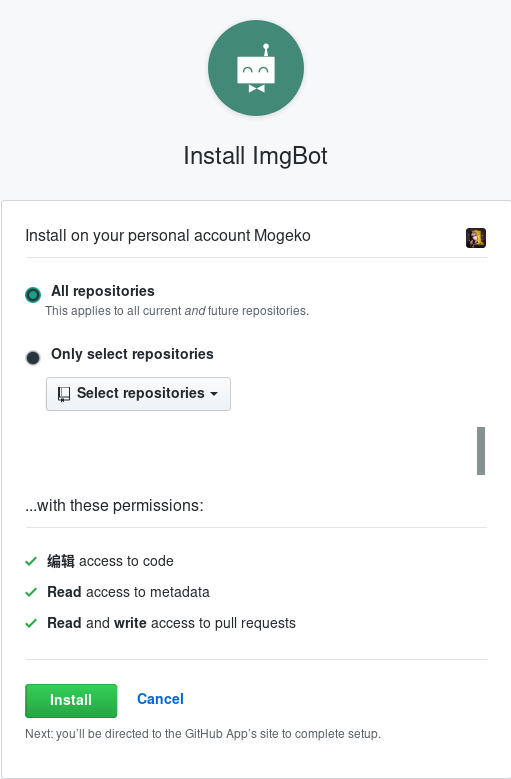Select the All repositories radio button

pos(33,295)
